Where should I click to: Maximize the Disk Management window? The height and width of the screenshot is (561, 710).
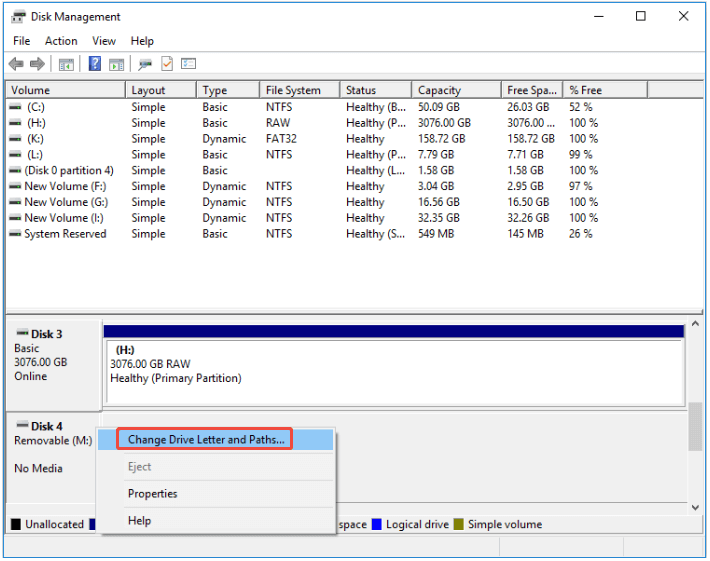coord(641,17)
